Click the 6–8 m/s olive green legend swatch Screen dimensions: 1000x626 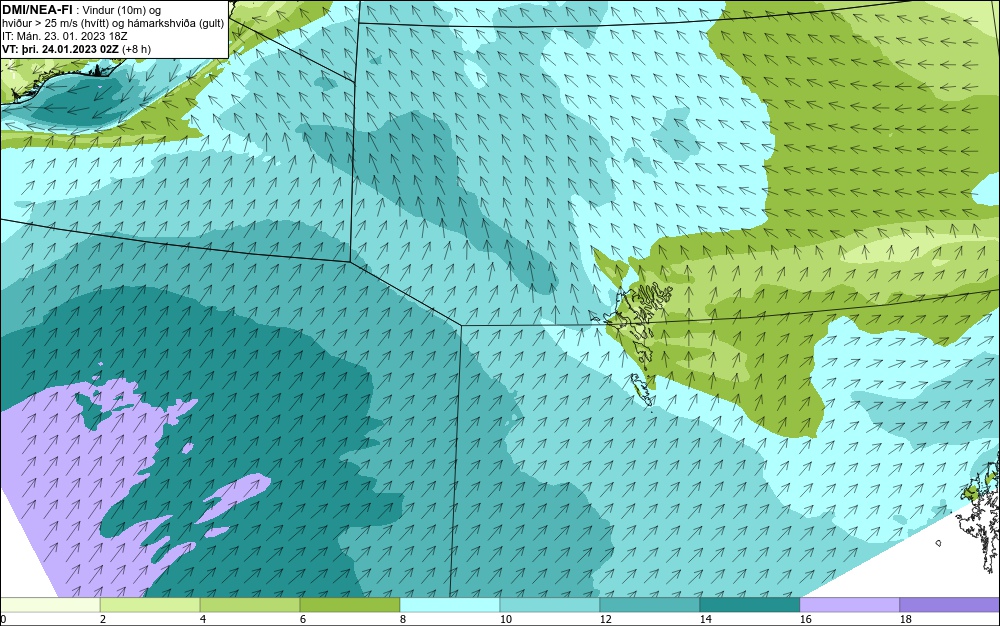[x=350, y=604]
